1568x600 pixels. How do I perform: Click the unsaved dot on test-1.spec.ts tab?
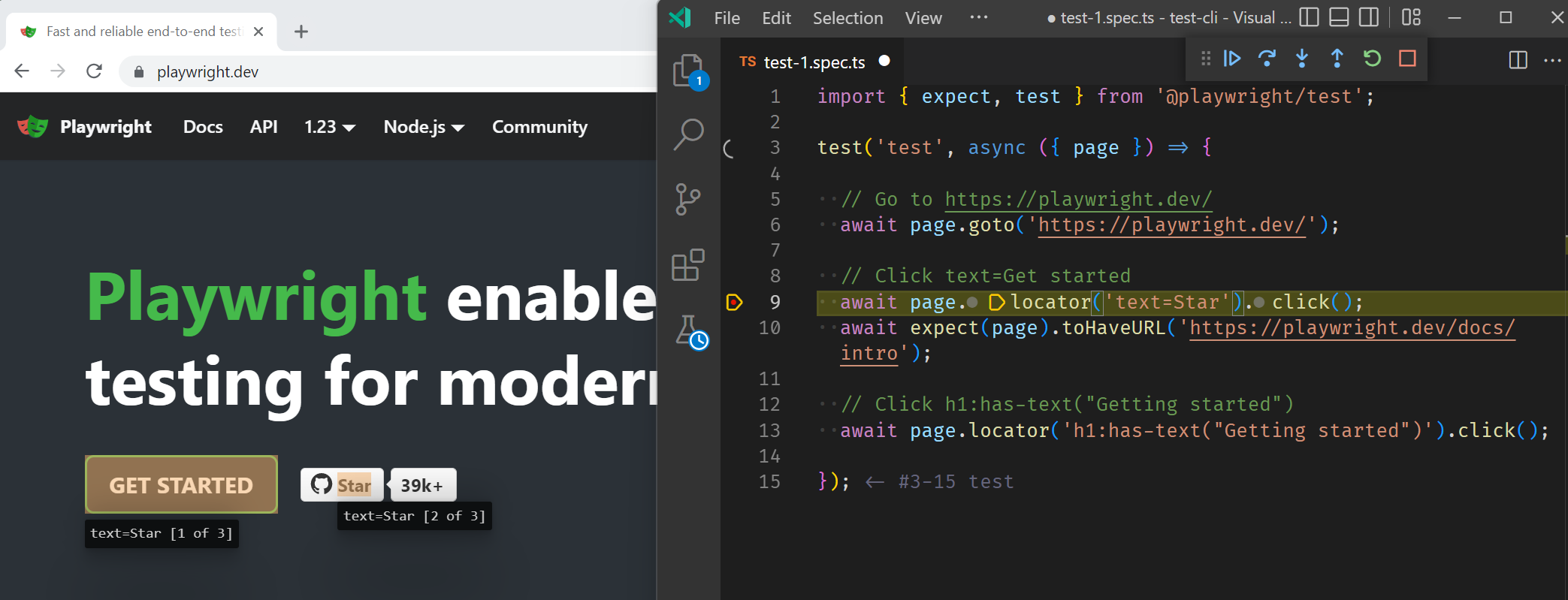click(884, 61)
